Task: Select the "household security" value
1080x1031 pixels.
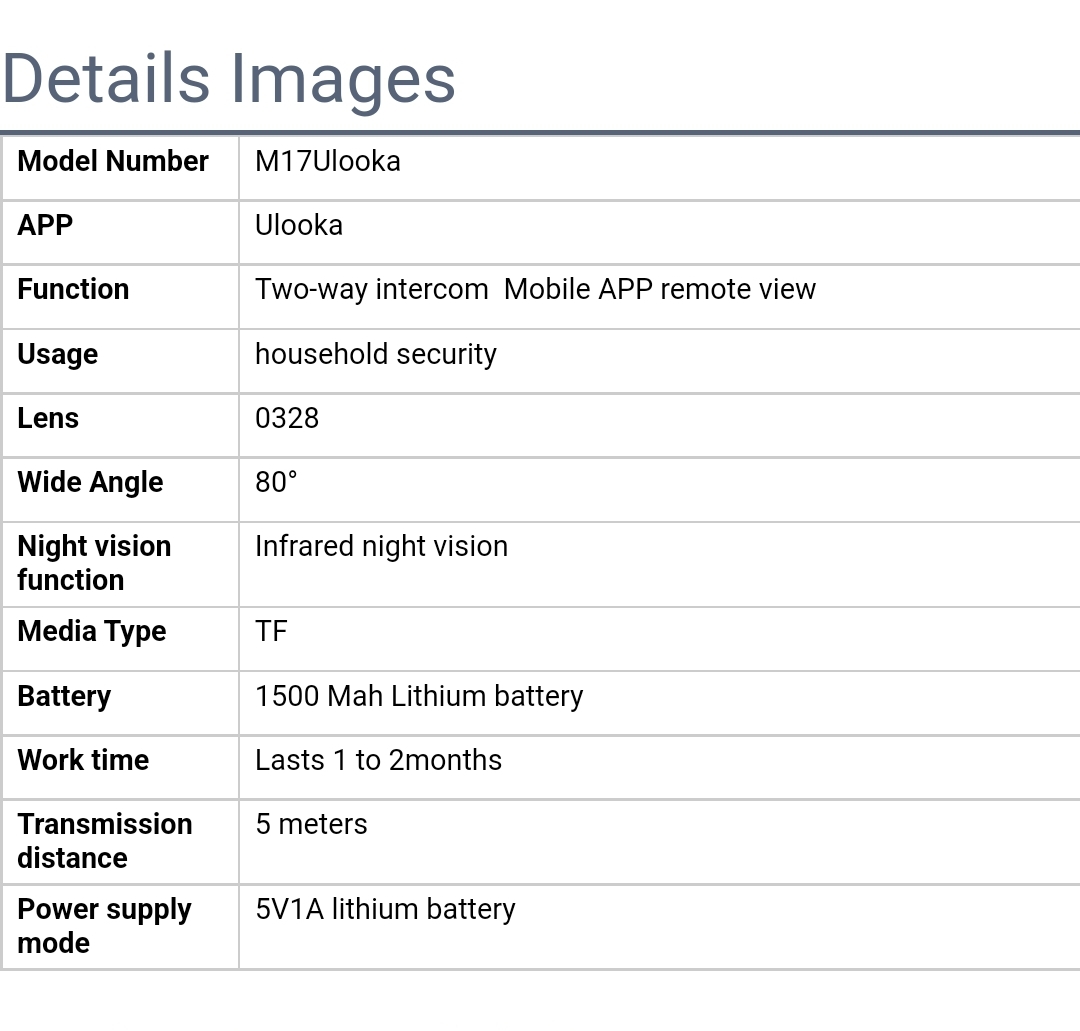Action: [x=376, y=354]
